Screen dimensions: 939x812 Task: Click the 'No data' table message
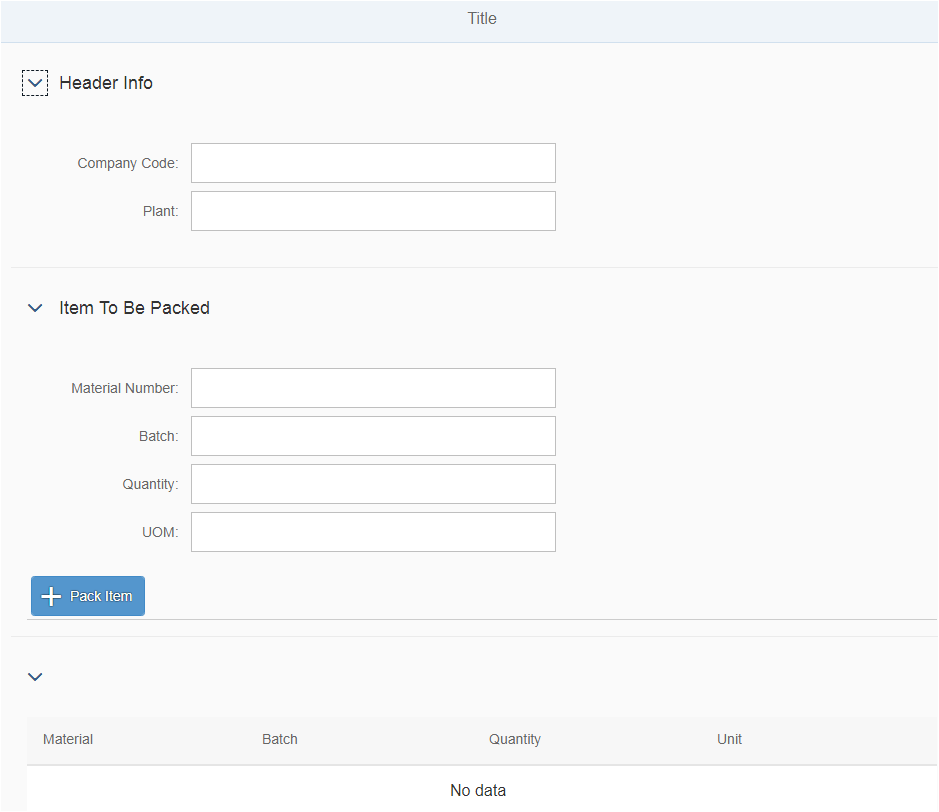(478, 790)
